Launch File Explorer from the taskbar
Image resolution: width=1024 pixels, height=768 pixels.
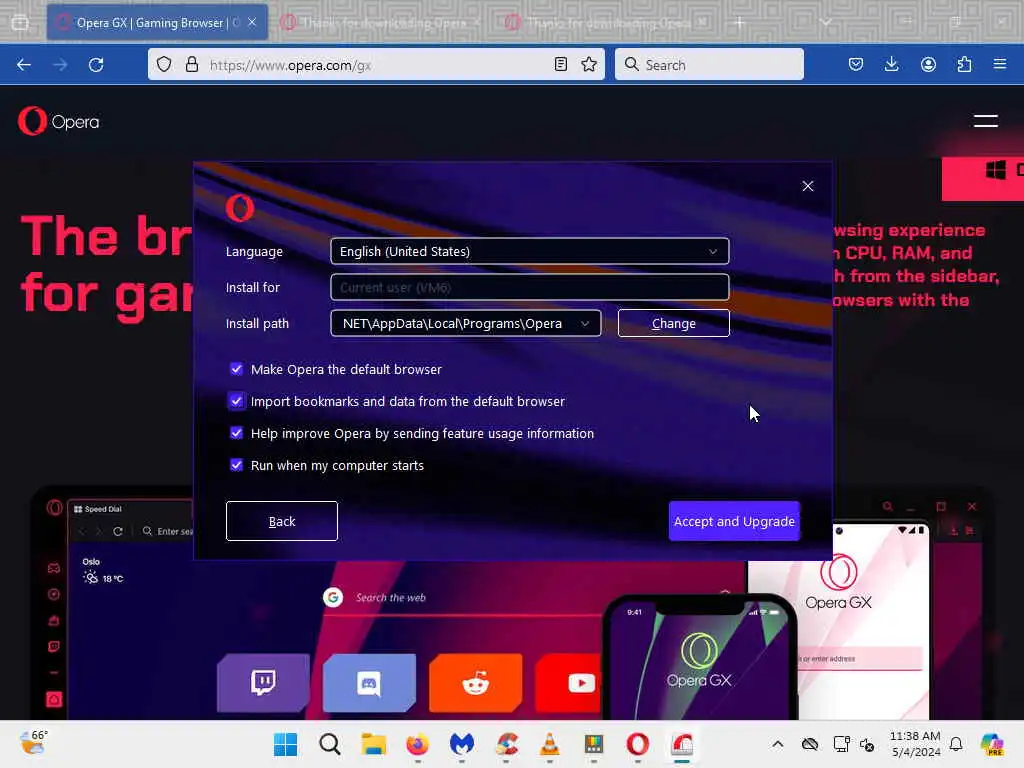pos(374,744)
